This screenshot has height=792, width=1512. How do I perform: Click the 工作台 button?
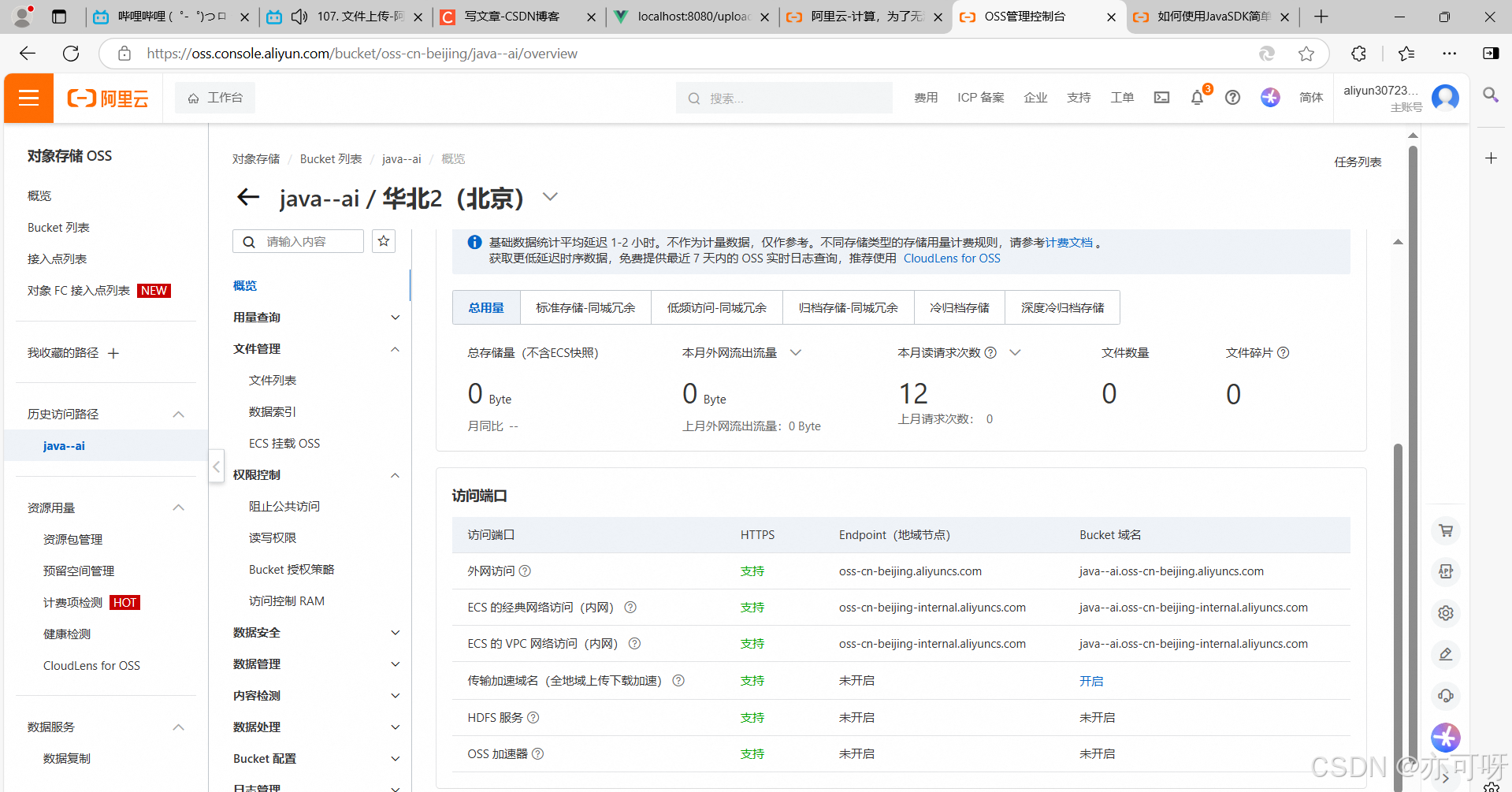tap(215, 98)
